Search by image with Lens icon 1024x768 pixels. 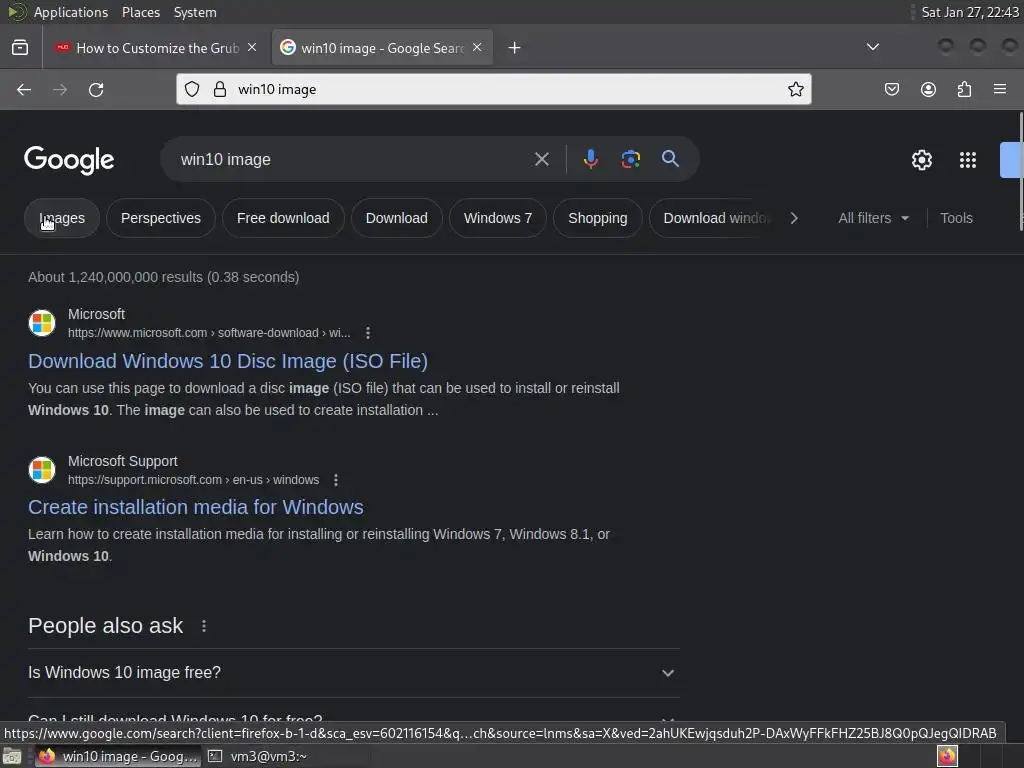tap(630, 159)
